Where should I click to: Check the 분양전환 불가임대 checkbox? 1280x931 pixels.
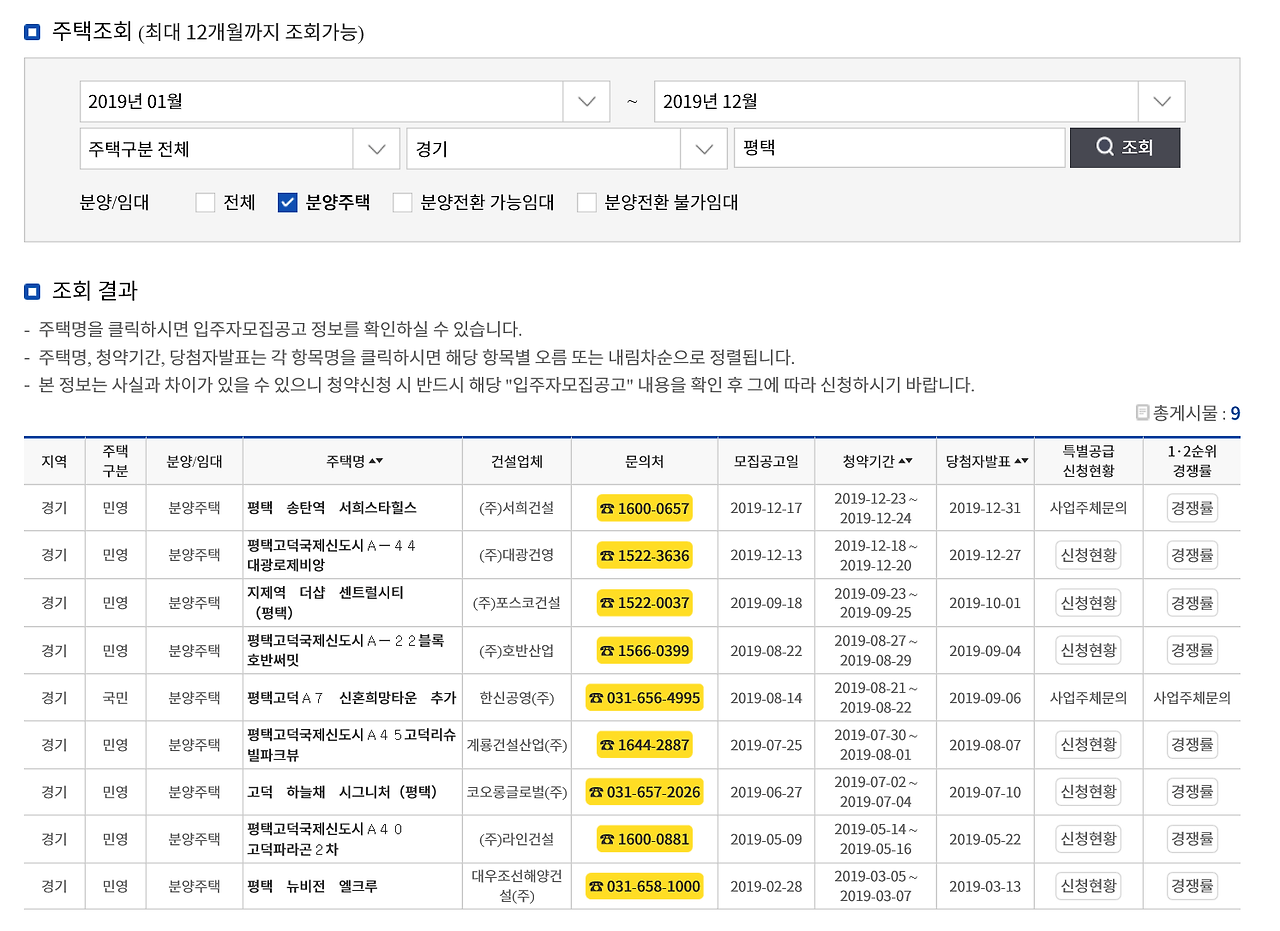coord(587,203)
